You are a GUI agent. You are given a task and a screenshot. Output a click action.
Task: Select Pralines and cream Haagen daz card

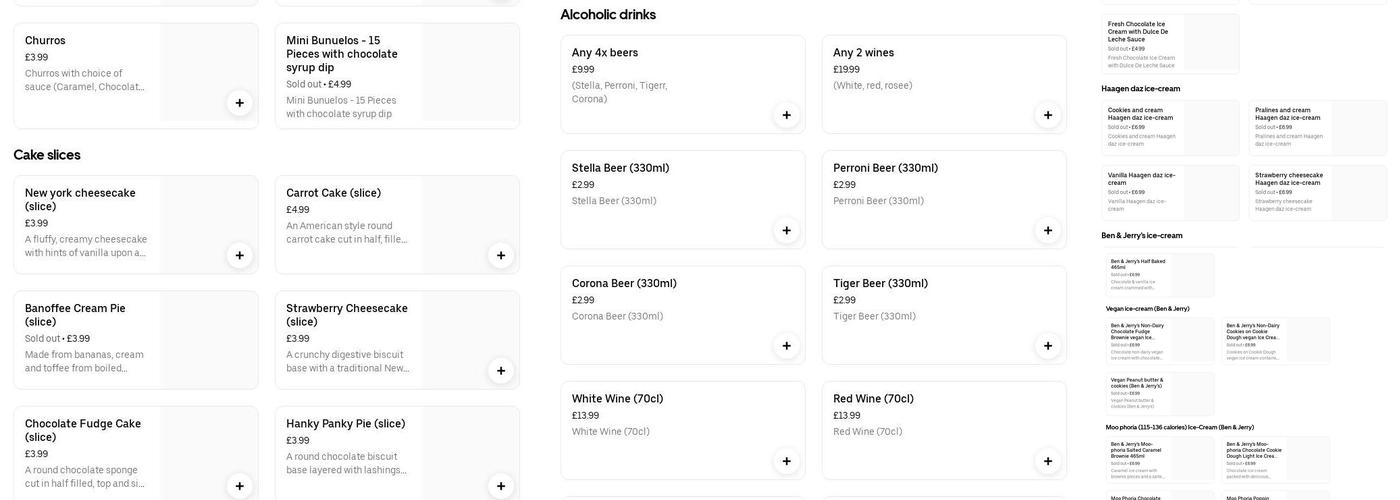1317,128
